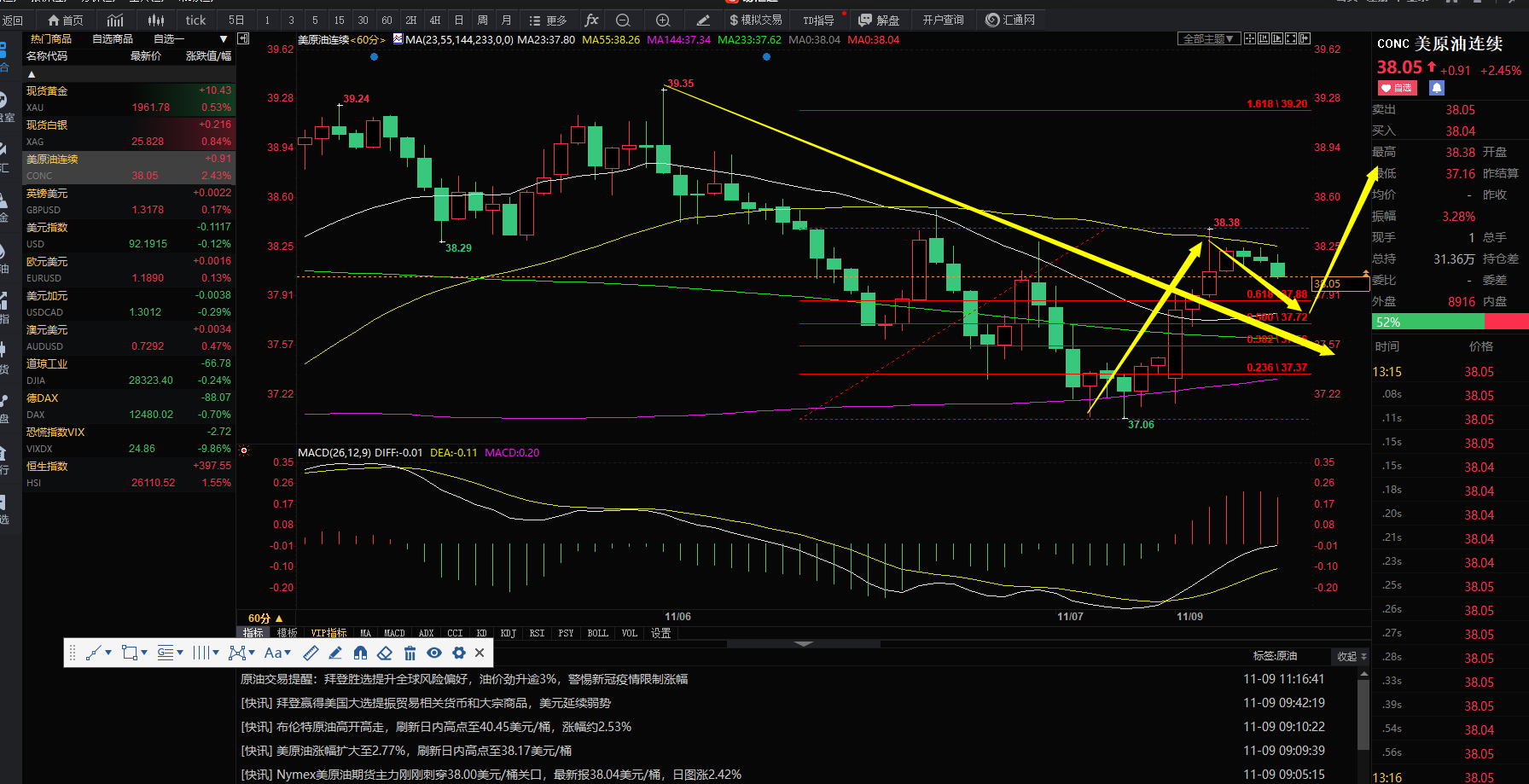Switch to candlestick chart icon
This screenshot has width=1529, height=784.
coord(155,20)
